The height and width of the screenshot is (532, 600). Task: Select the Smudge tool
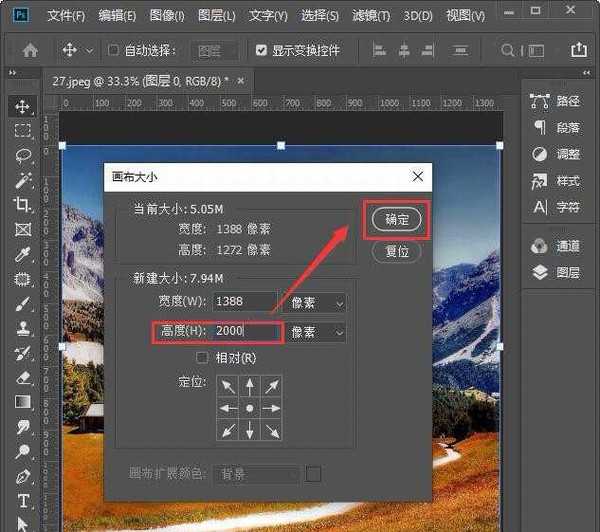[x=23, y=426]
